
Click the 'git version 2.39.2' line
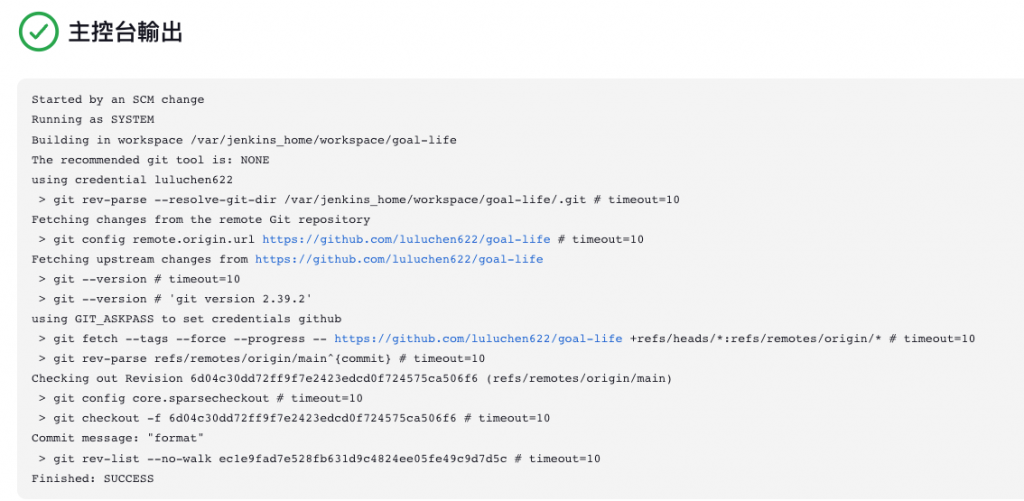175,299
